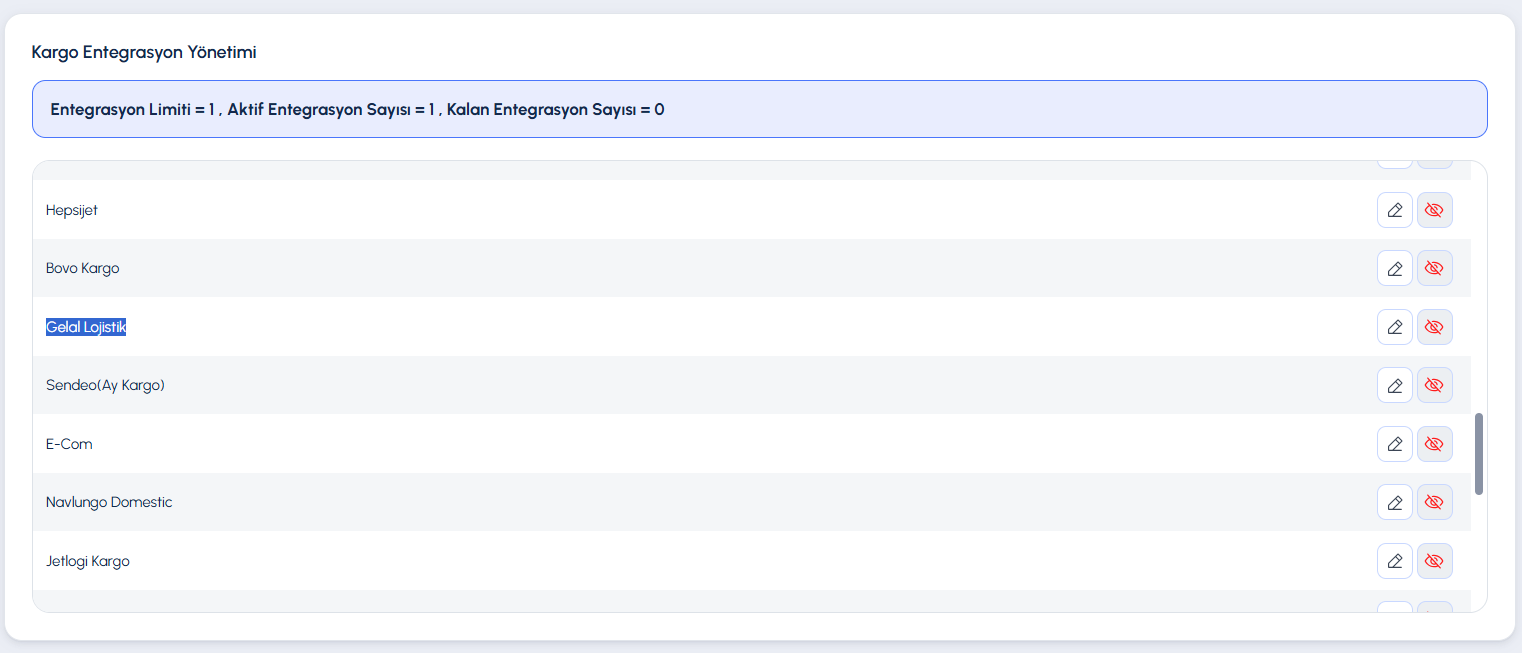Select the Navlungo Domestic row name
This screenshot has width=1522, height=653.
(109, 502)
